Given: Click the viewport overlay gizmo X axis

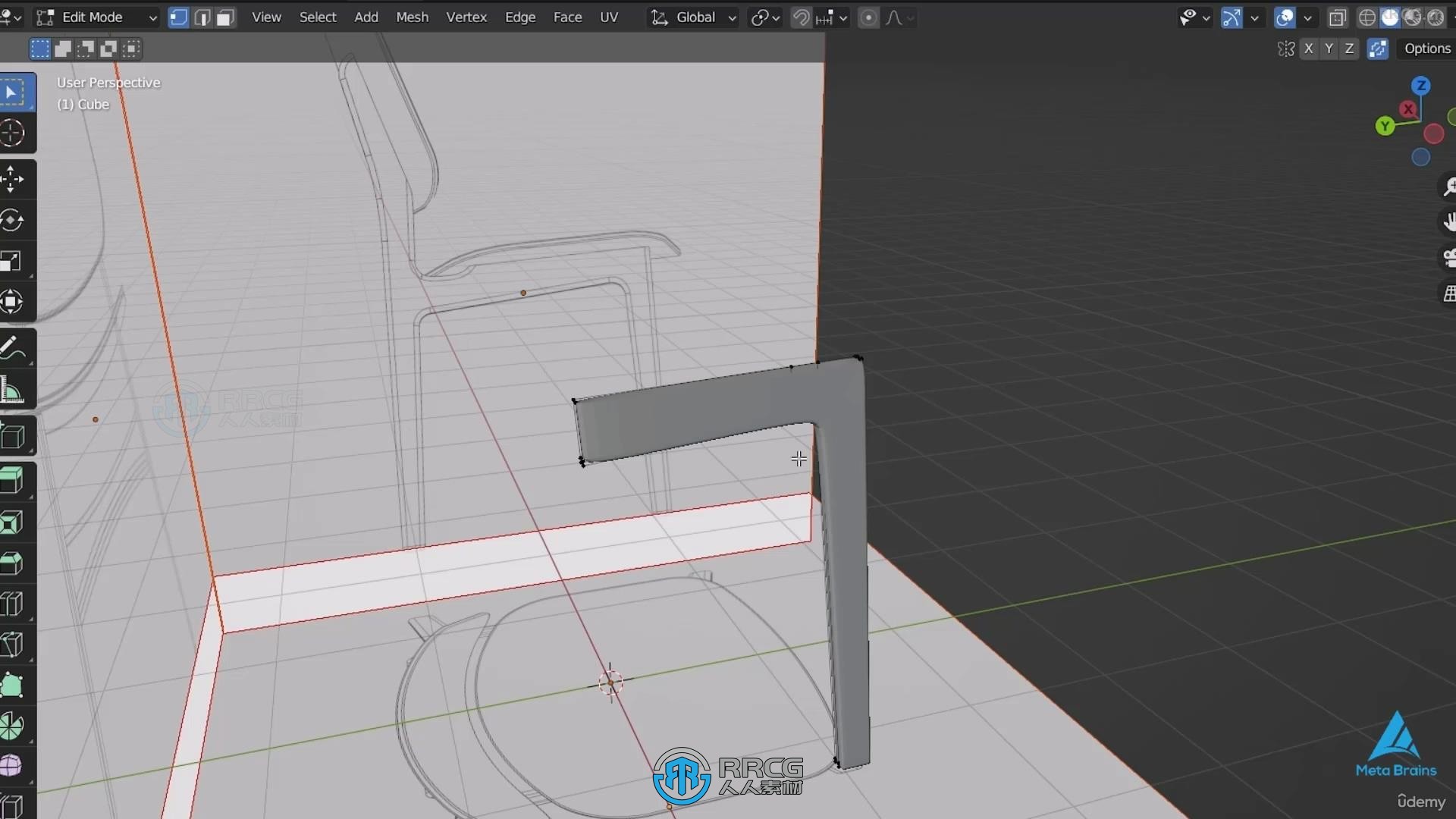Looking at the screenshot, I should coord(1407,108).
